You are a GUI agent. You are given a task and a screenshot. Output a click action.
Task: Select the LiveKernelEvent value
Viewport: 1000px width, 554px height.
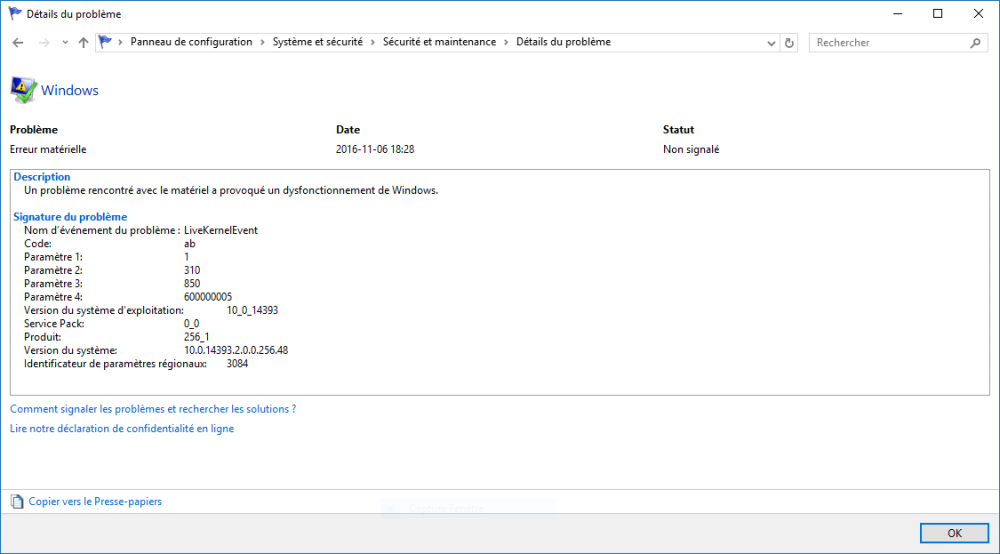click(221, 231)
